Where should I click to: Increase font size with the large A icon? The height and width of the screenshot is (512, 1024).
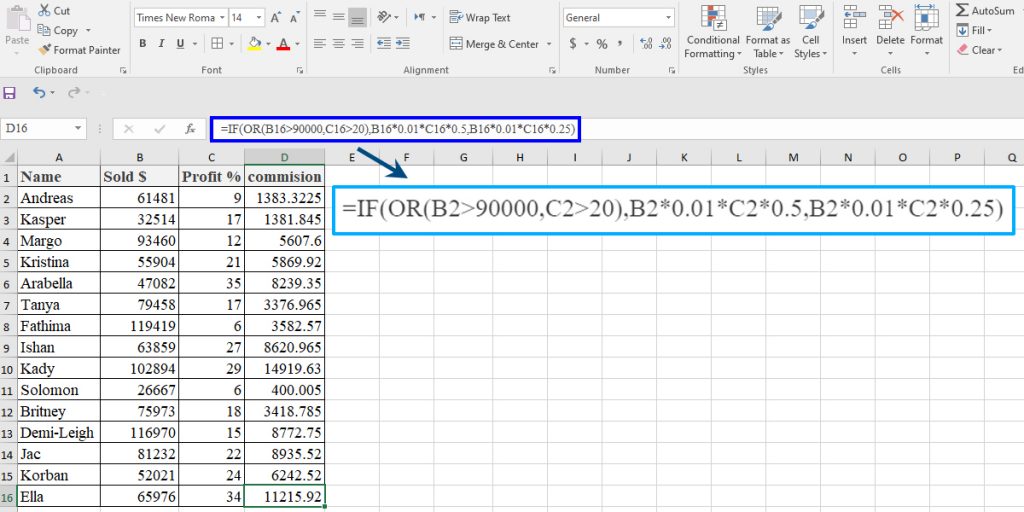[x=276, y=18]
